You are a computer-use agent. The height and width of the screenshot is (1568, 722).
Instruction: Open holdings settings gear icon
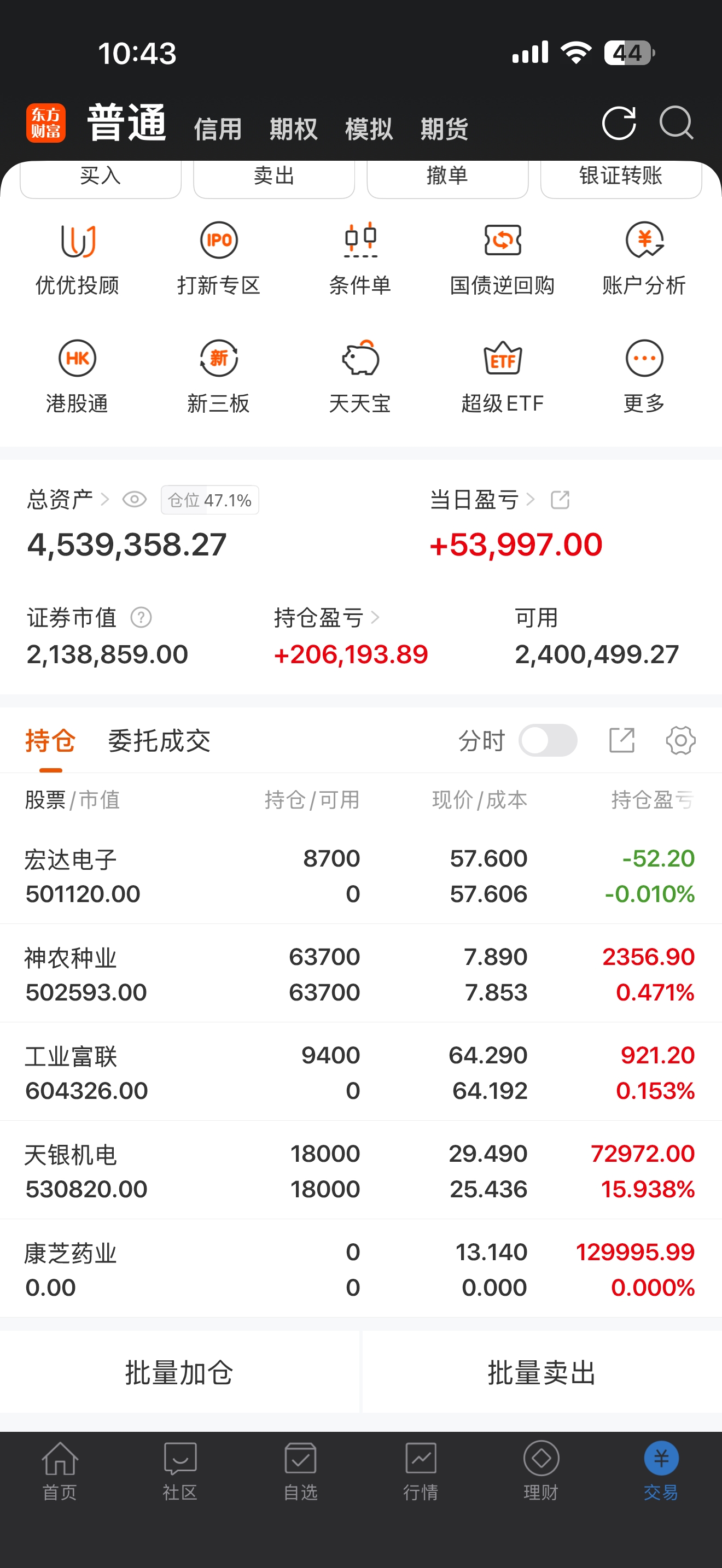(x=680, y=741)
